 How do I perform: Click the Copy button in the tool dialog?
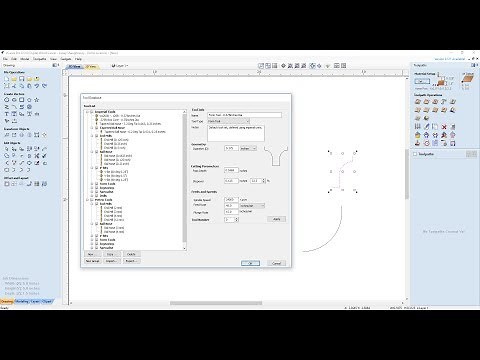click(x=112, y=254)
